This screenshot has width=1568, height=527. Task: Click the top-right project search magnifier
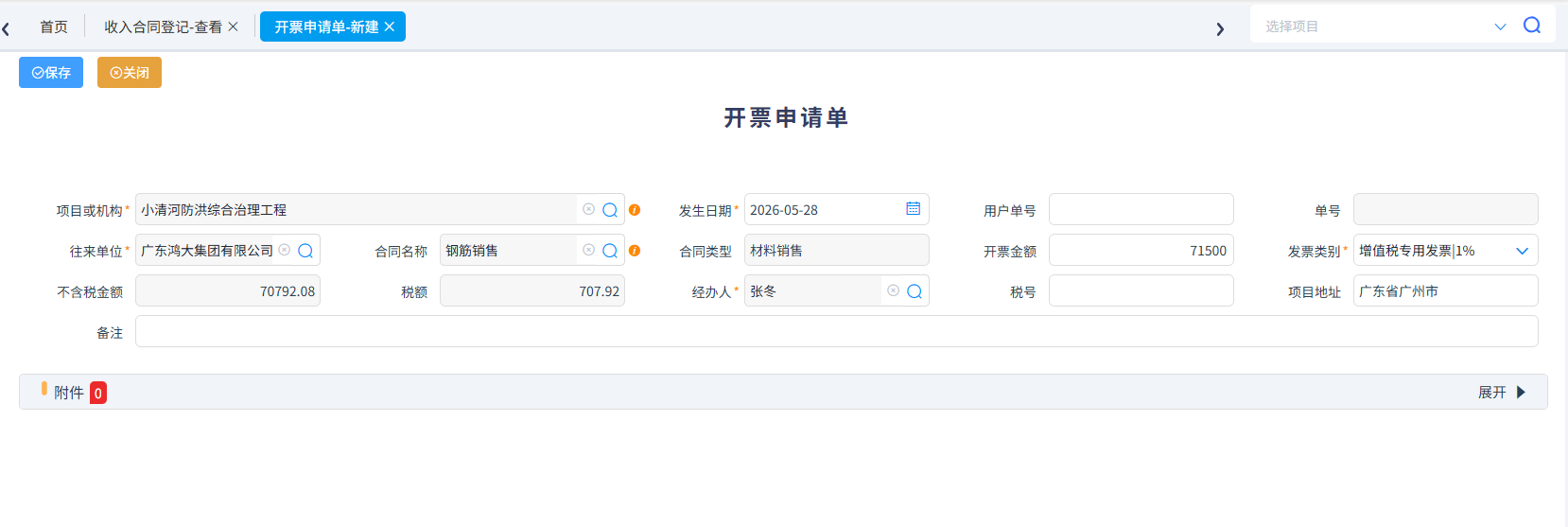click(x=1532, y=26)
